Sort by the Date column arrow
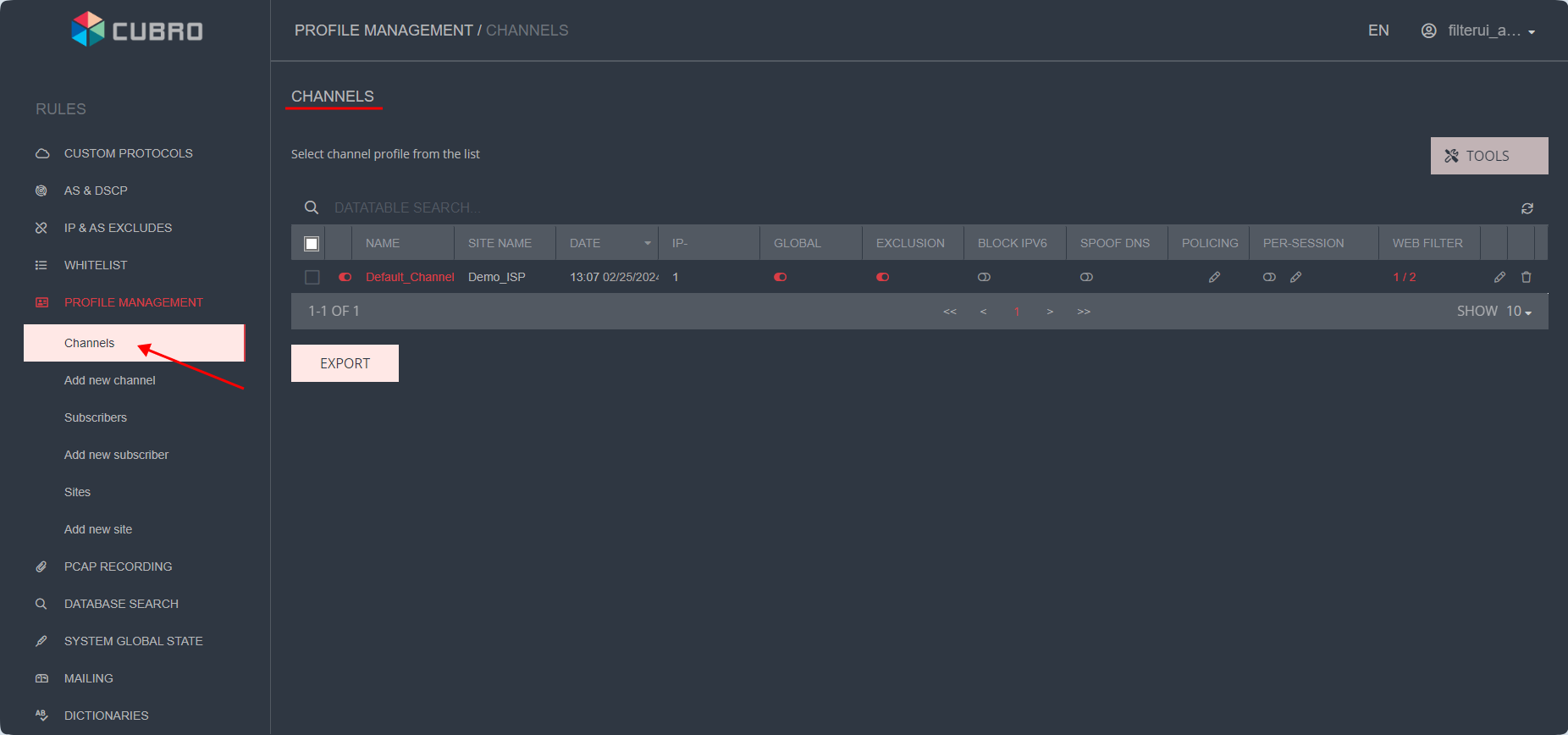This screenshot has width=1568, height=735. pos(648,243)
